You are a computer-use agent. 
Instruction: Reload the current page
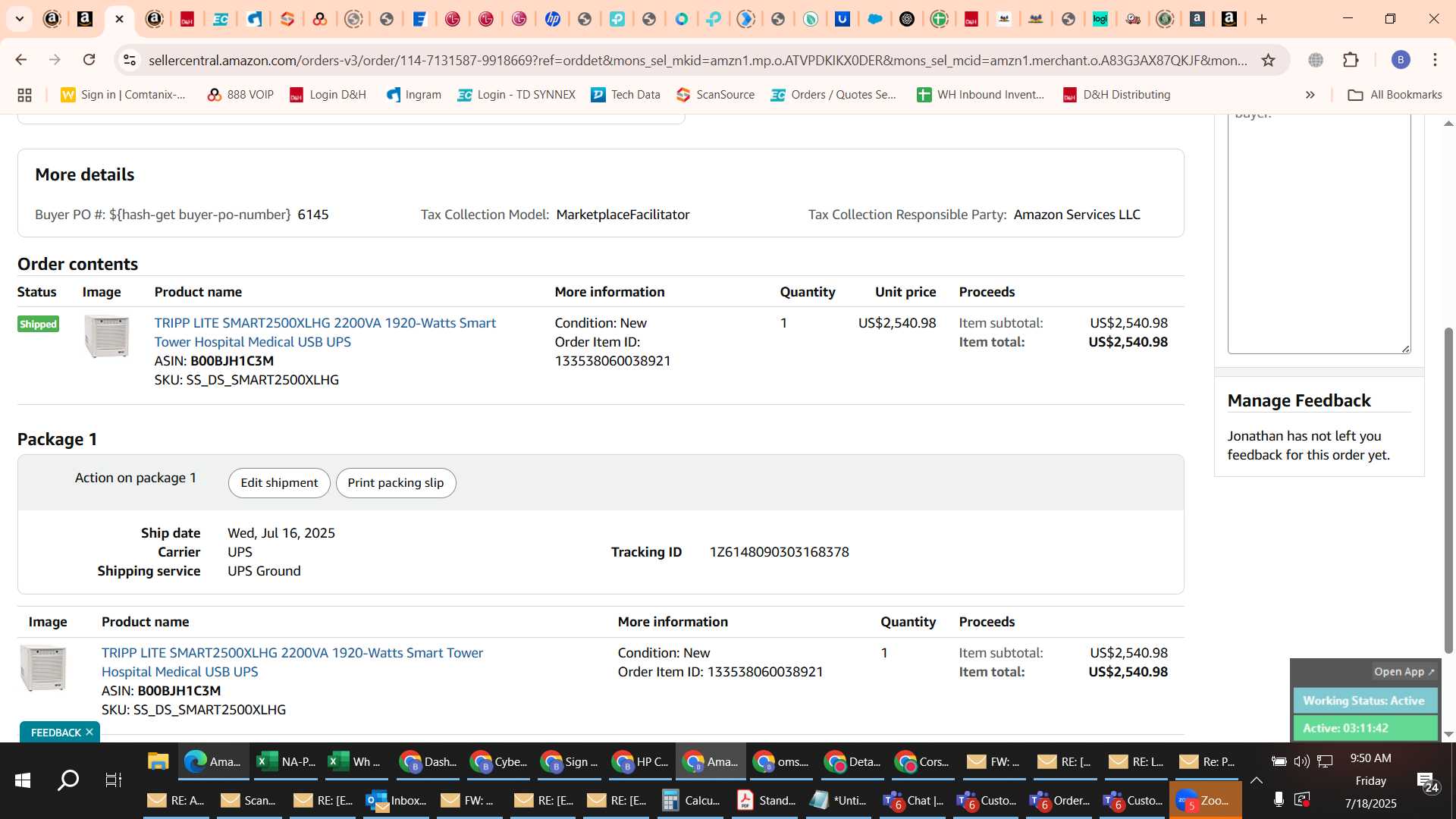(89, 60)
